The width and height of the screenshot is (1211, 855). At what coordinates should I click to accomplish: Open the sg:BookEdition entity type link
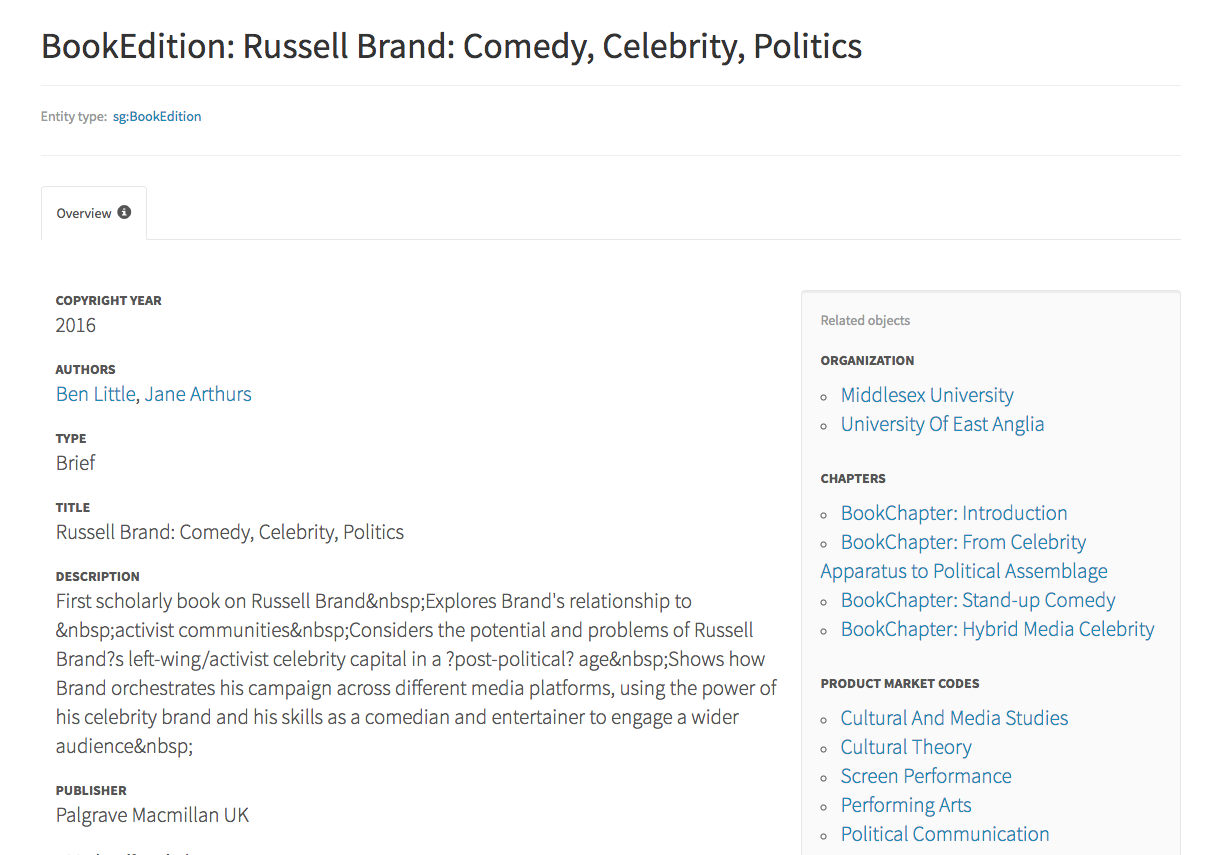tap(157, 117)
